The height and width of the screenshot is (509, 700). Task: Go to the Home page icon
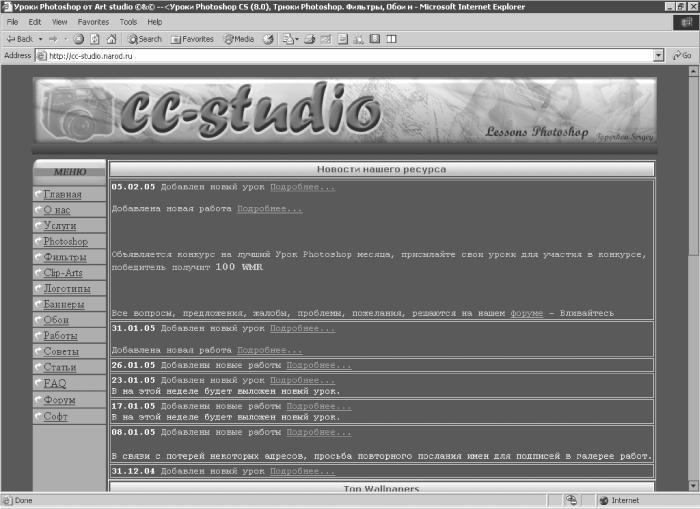(x=111, y=39)
